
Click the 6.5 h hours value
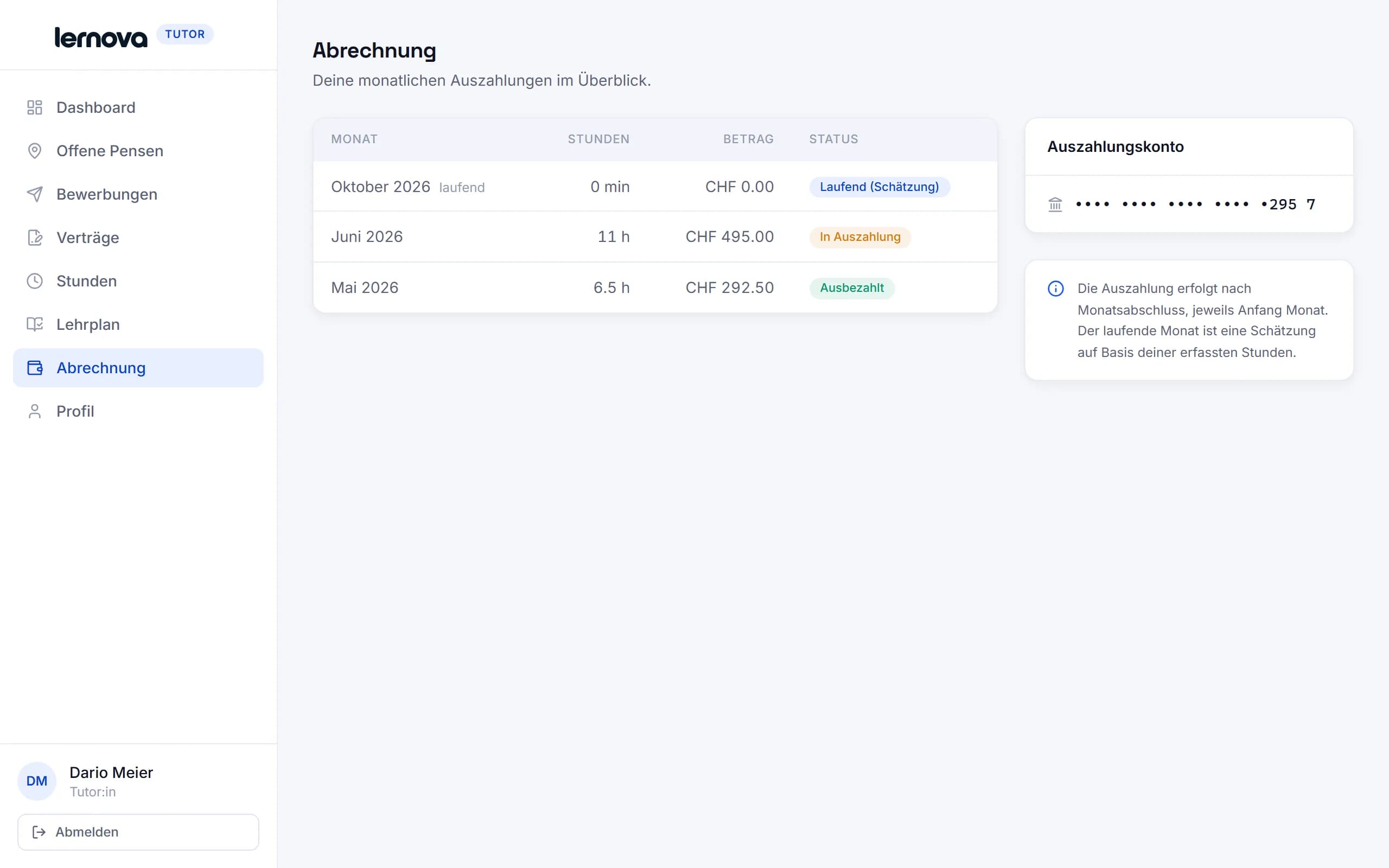[x=611, y=288]
